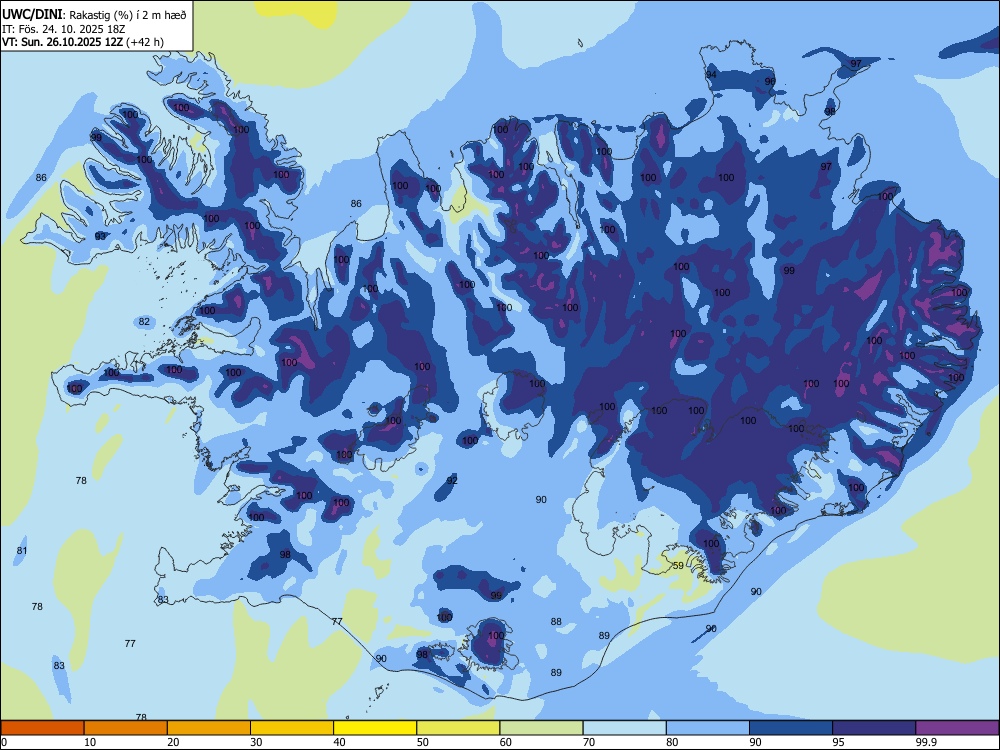1000x750 pixels.
Task: Select the bright yellow 40–50 legend swatch
Action: pyautogui.click(x=375, y=728)
